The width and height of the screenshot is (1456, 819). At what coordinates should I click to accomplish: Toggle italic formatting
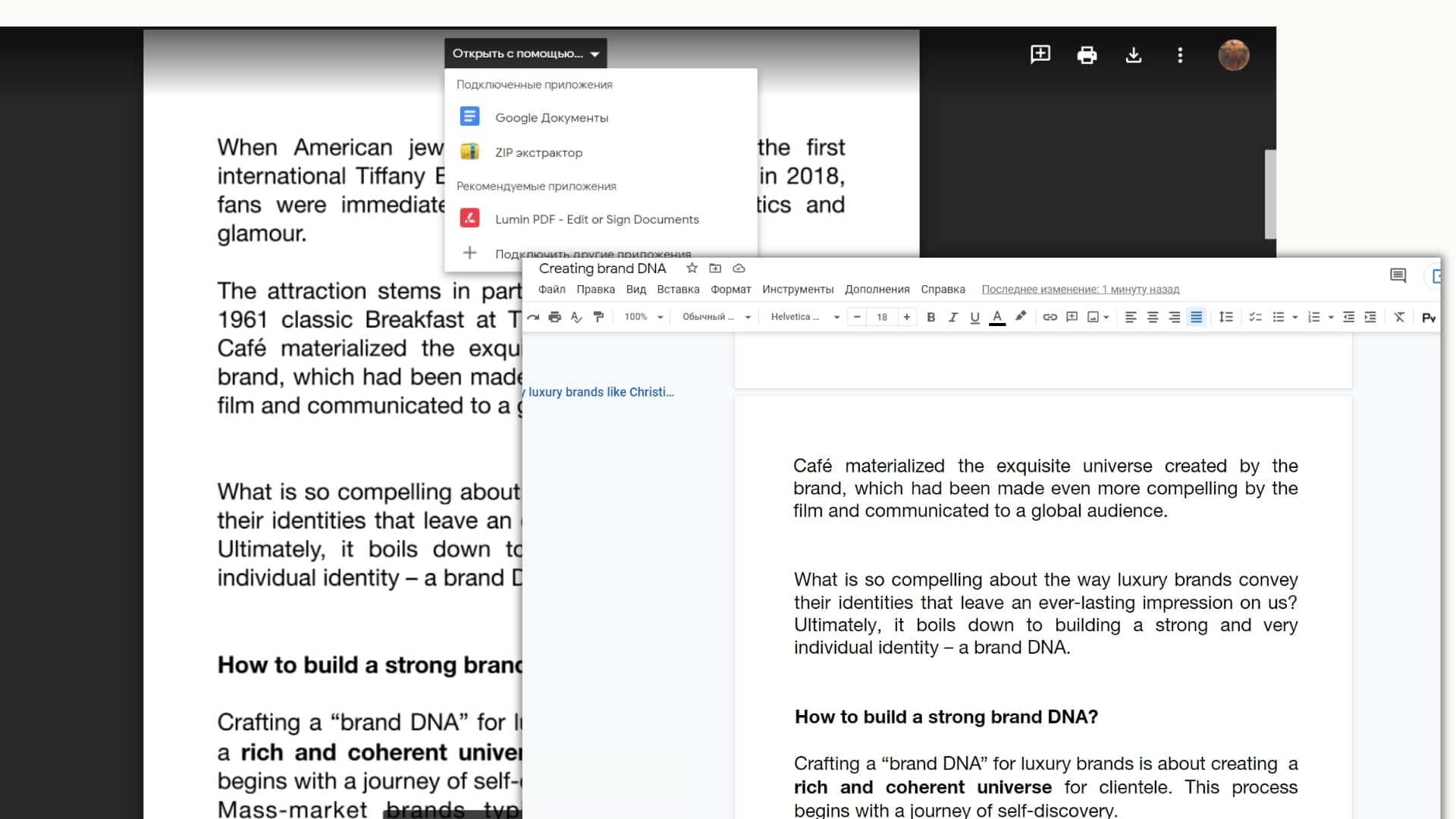point(952,317)
